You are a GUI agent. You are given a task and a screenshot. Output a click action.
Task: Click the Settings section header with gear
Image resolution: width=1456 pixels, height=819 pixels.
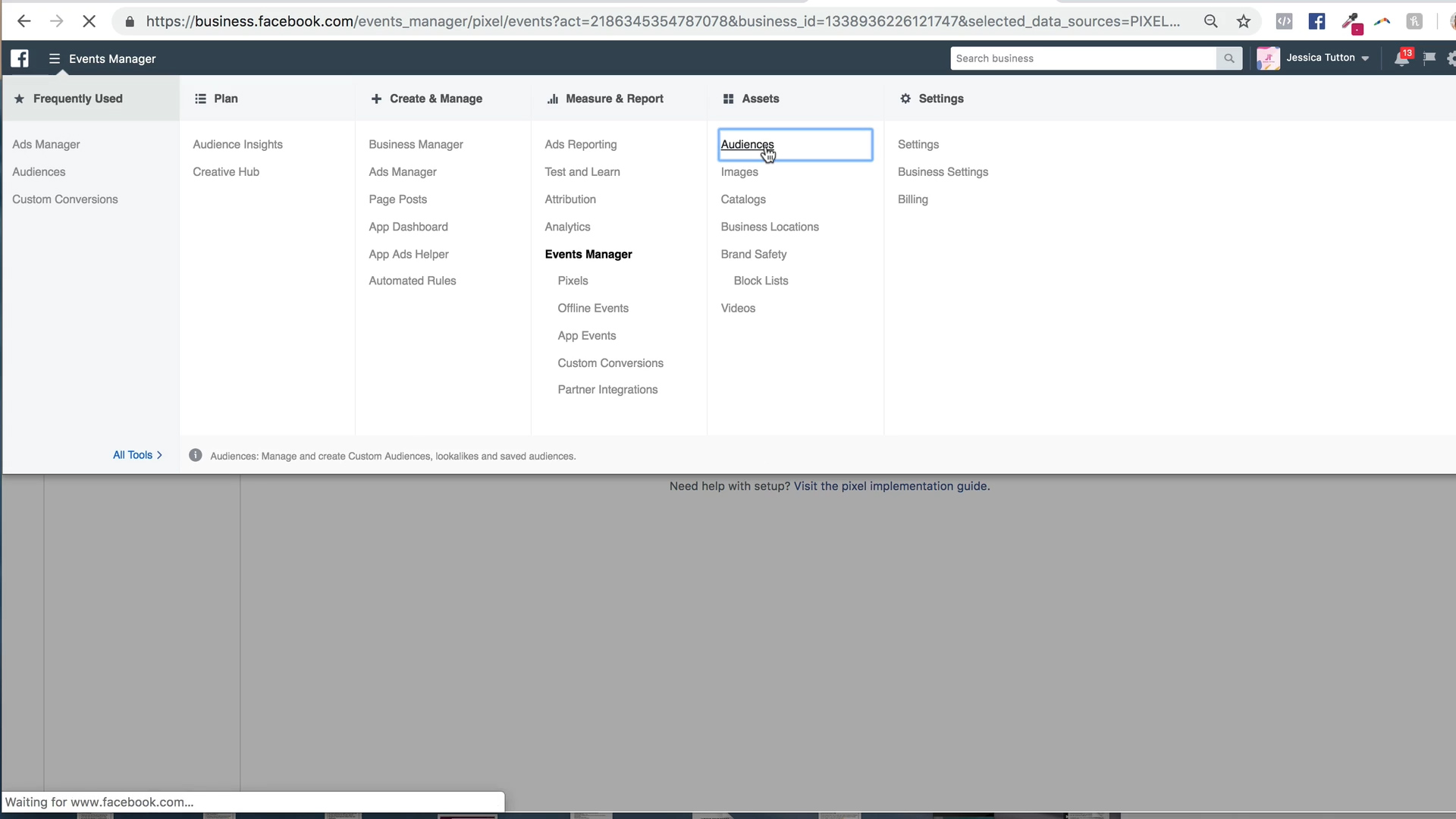932,99
